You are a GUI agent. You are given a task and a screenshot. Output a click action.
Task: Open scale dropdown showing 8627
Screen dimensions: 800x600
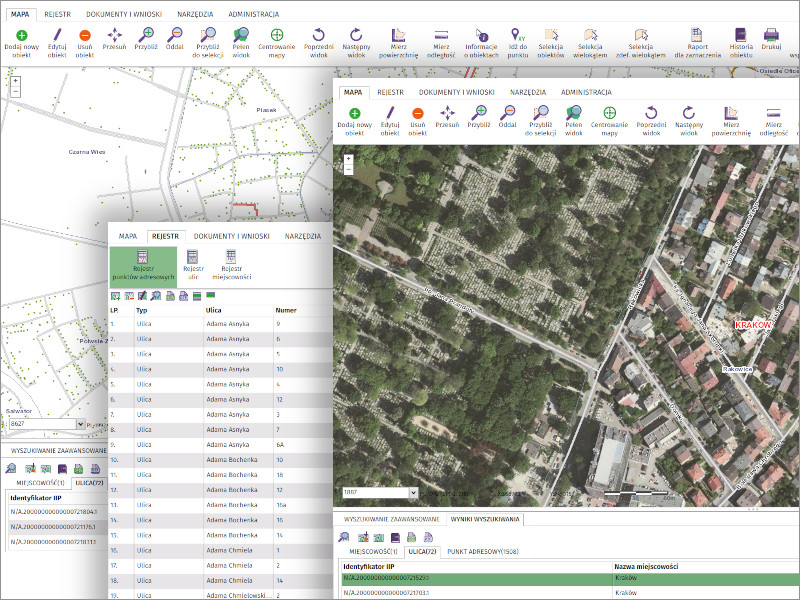80,424
